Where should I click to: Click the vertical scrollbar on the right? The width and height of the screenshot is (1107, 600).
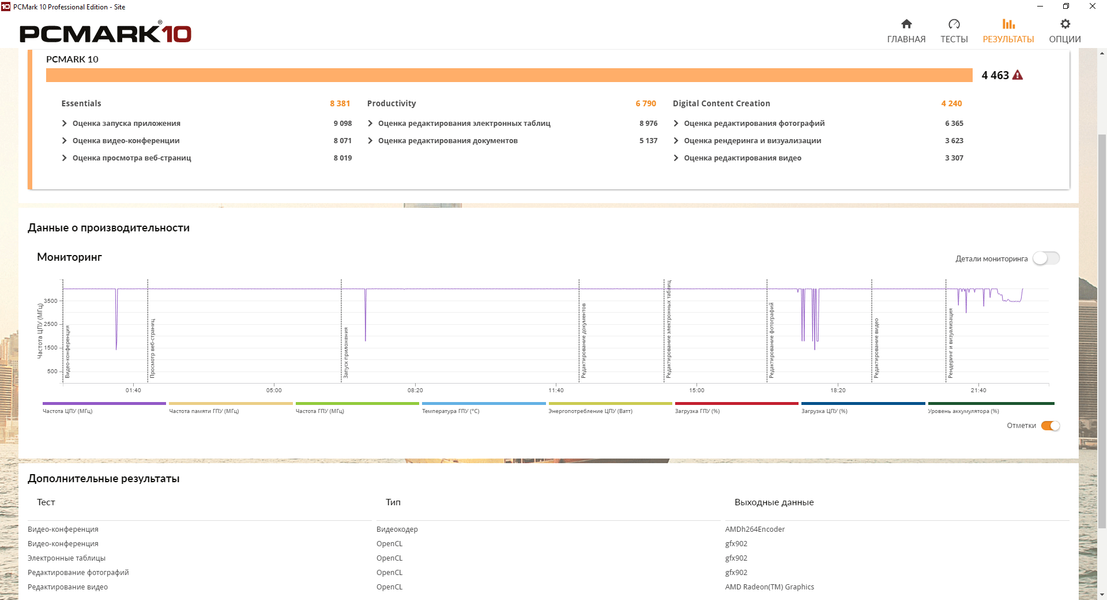(x=1102, y=330)
